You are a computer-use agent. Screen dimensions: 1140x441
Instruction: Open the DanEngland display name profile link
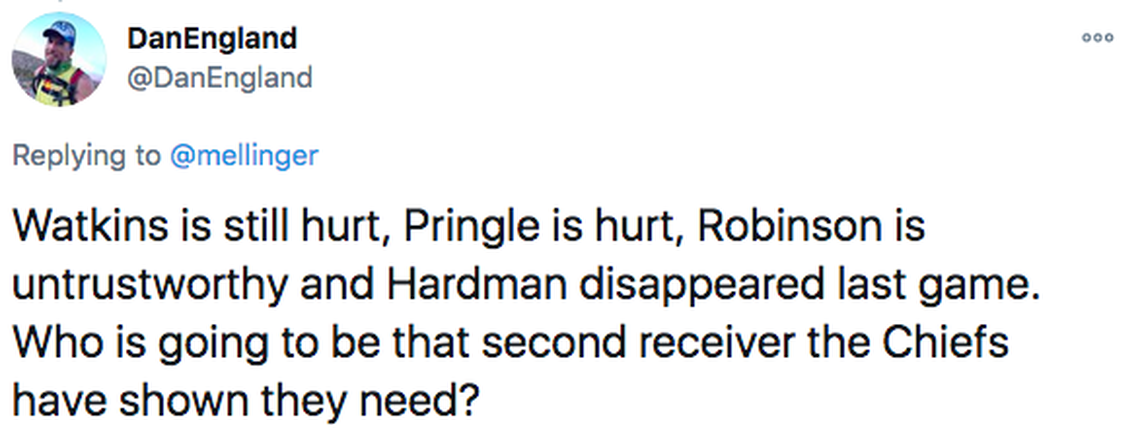tap(212, 39)
